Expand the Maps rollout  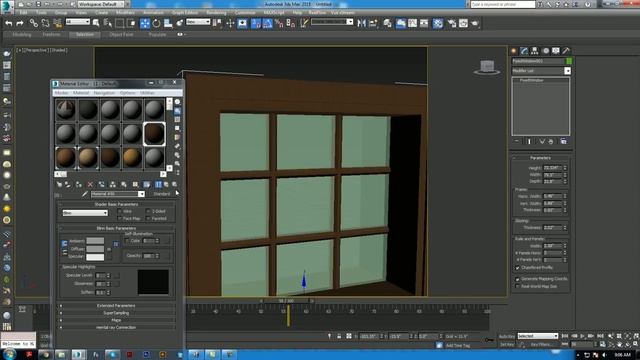(x=116, y=320)
